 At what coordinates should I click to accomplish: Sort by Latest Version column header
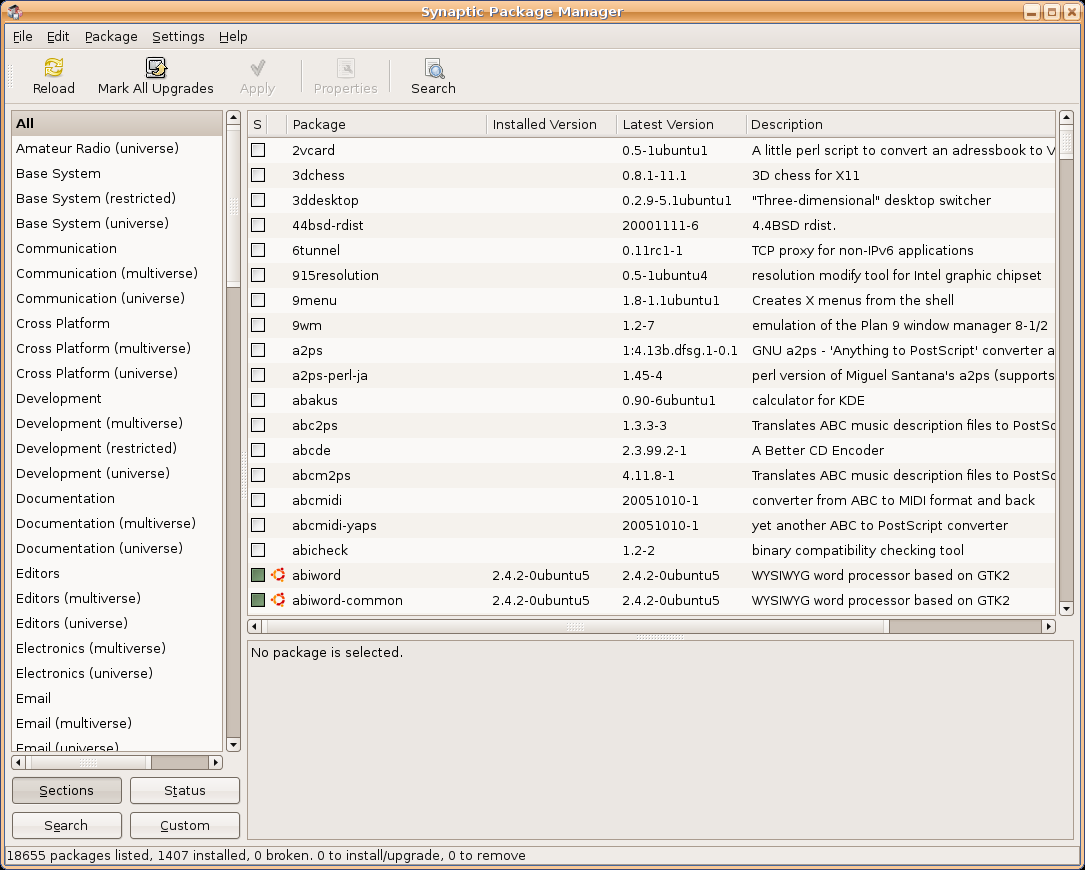[681, 124]
